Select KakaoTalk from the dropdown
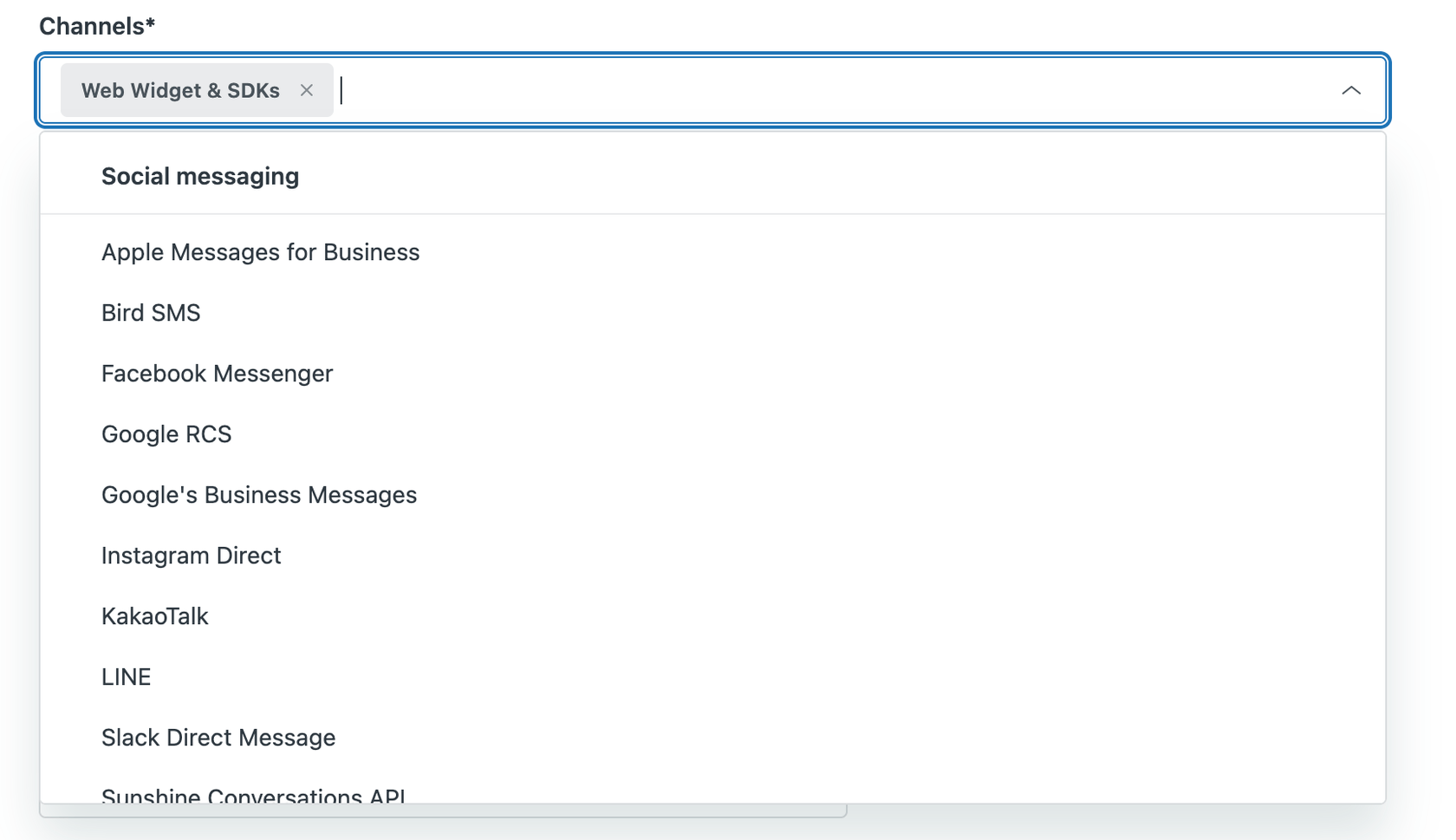The width and height of the screenshot is (1456, 840). pos(154,616)
